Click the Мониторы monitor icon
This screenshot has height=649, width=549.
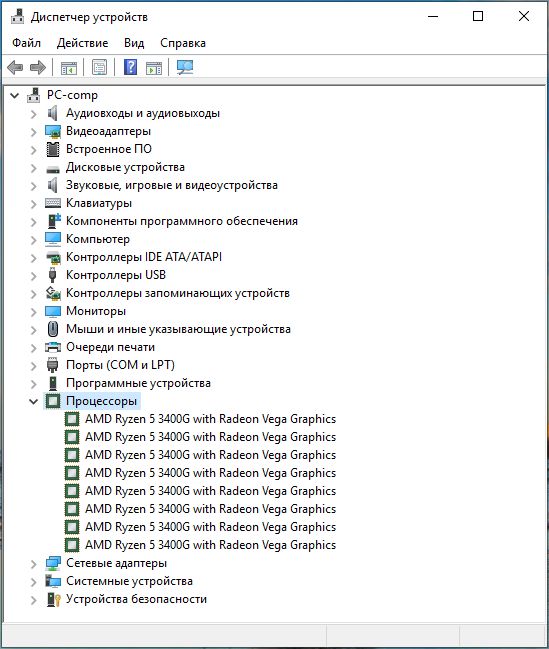coord(53,311)
